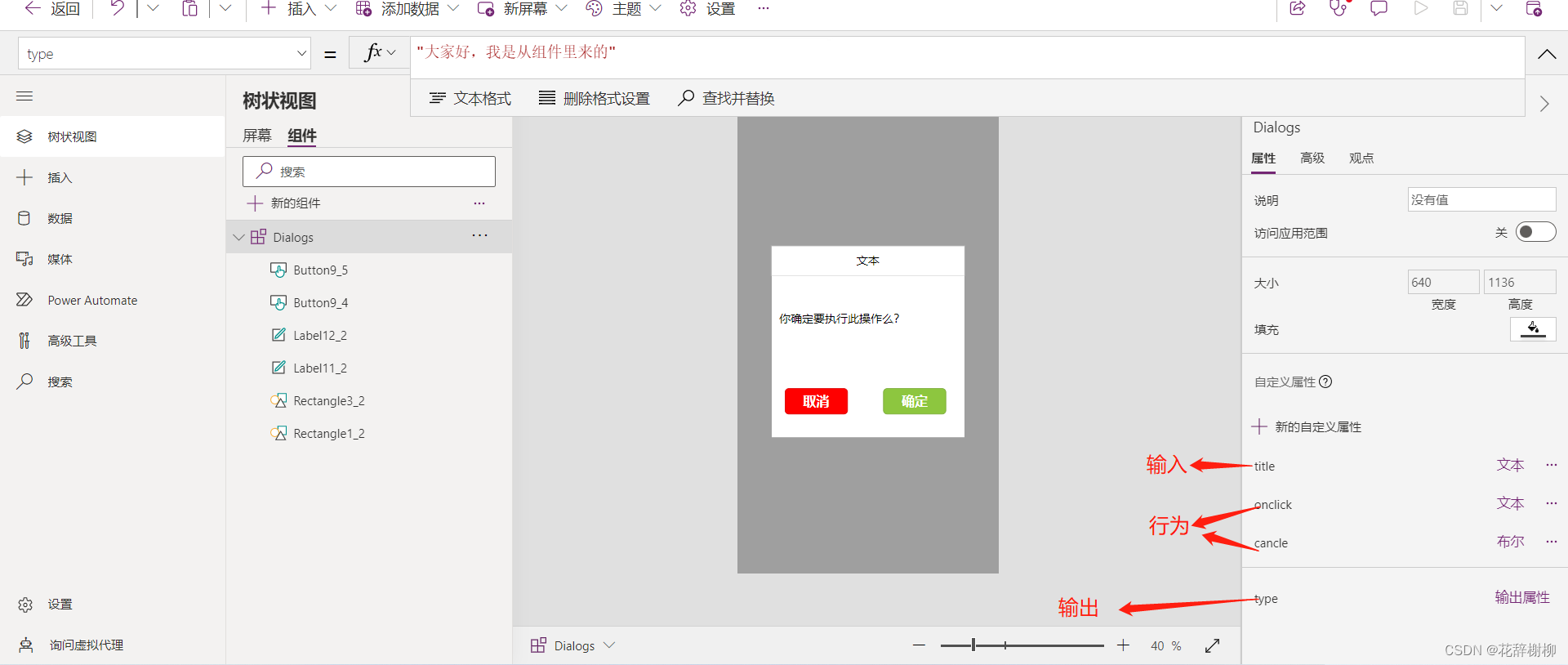The width and height of the screenshot is (1568, 665).
Task: Zoom in with the plus button
Action: [1123, 645]
